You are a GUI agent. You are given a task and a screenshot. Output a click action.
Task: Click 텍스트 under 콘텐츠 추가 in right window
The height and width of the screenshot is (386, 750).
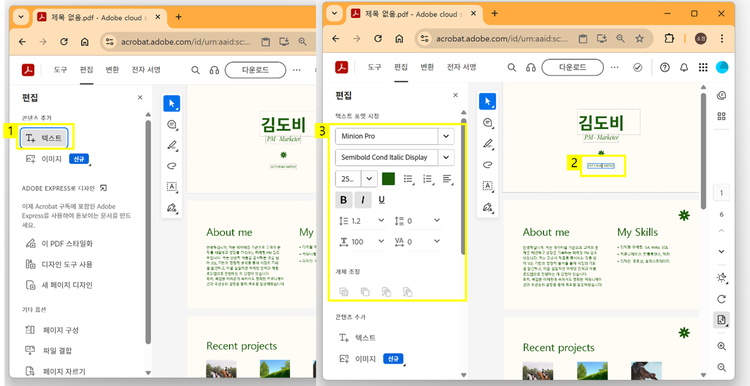357,338
